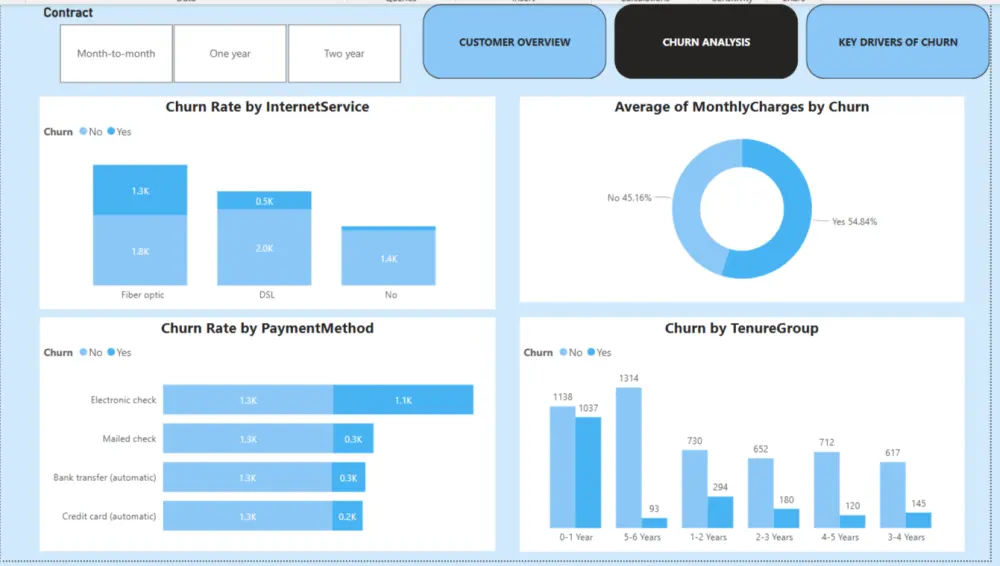Click the 'Churn Rate by InternetService' title
Image resolution: width=1000 pixels, height=566 pixels.
267,107
